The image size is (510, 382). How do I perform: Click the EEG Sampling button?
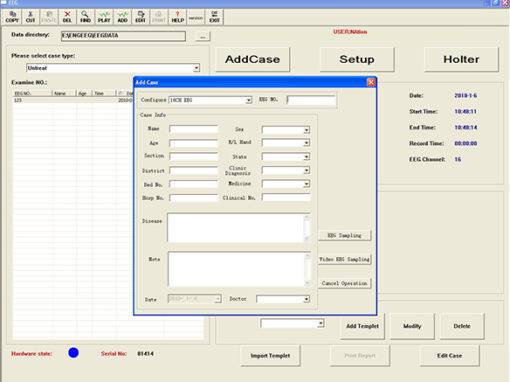[x=344, y=235]
